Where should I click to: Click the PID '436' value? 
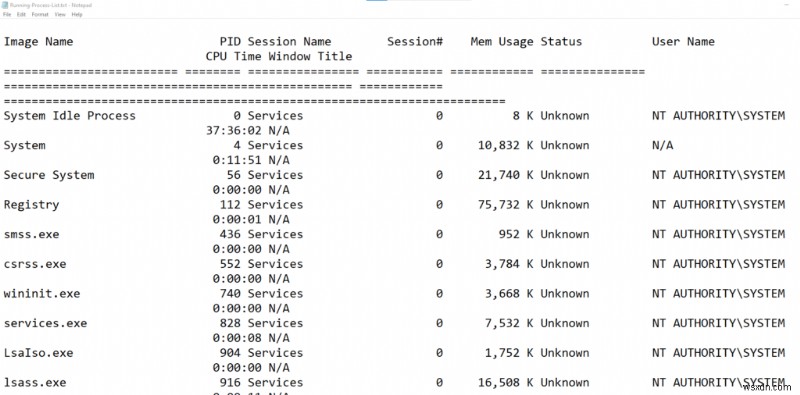tap(230, 234)
